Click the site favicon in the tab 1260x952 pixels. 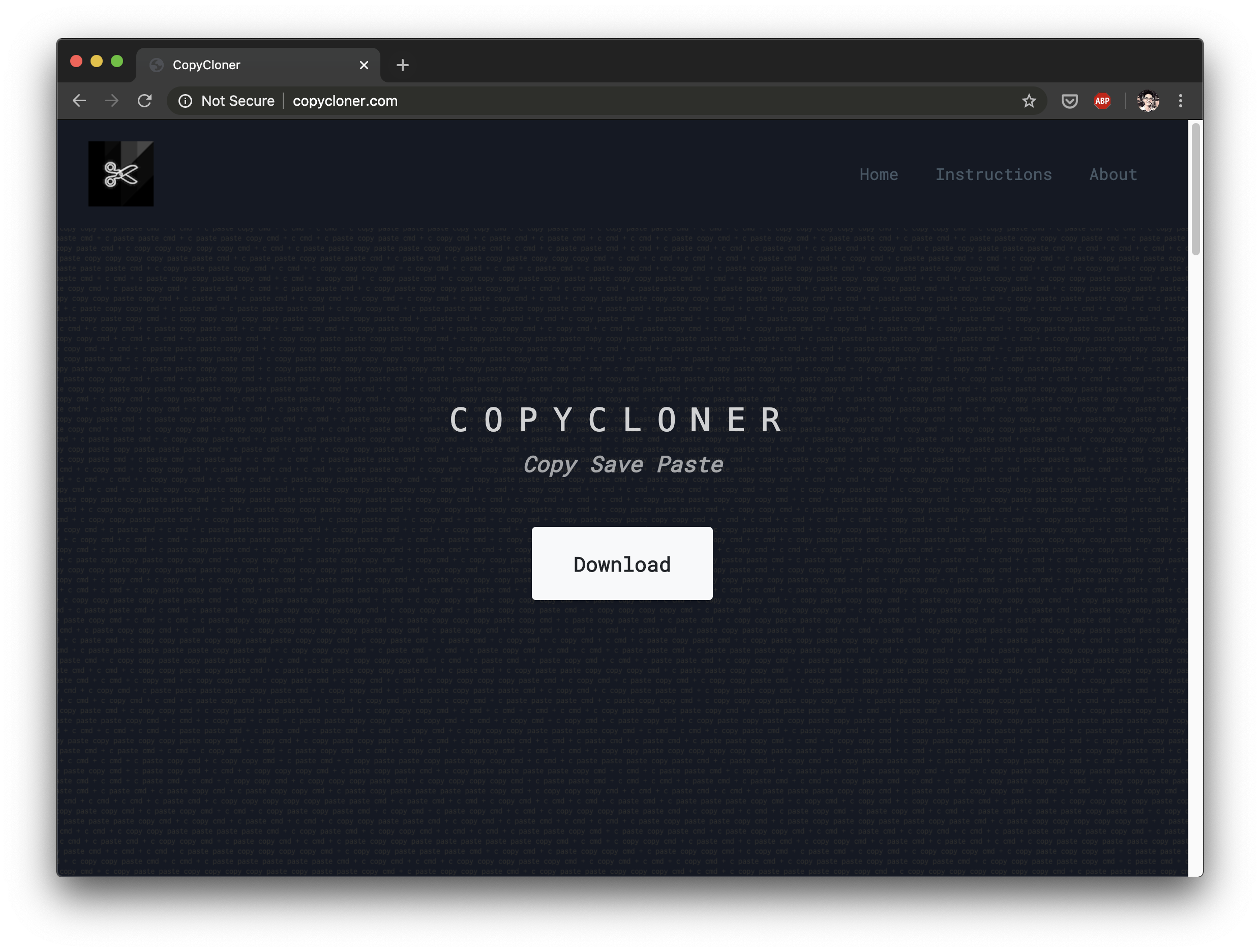[x=157, y=65]
